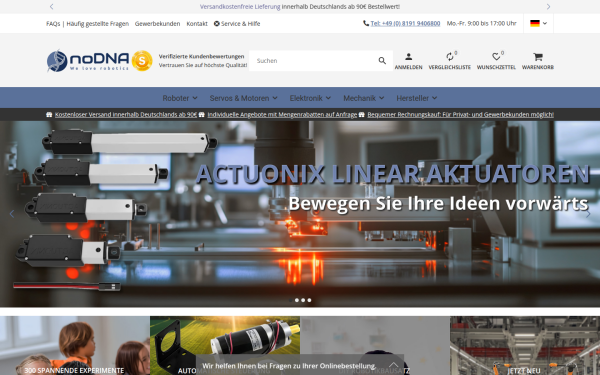Expand Hersteller menu

point(416,98)
